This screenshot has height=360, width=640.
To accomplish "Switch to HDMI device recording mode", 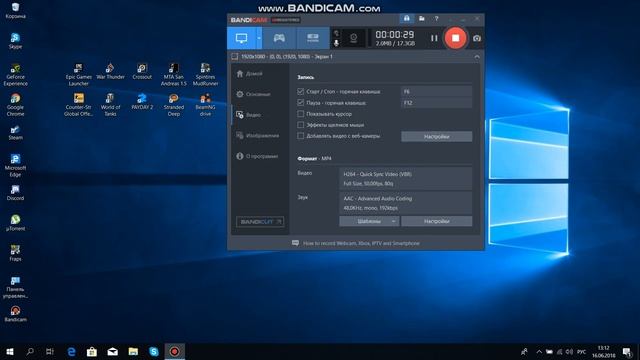I will pyautogui.click(x=313, y=38).
